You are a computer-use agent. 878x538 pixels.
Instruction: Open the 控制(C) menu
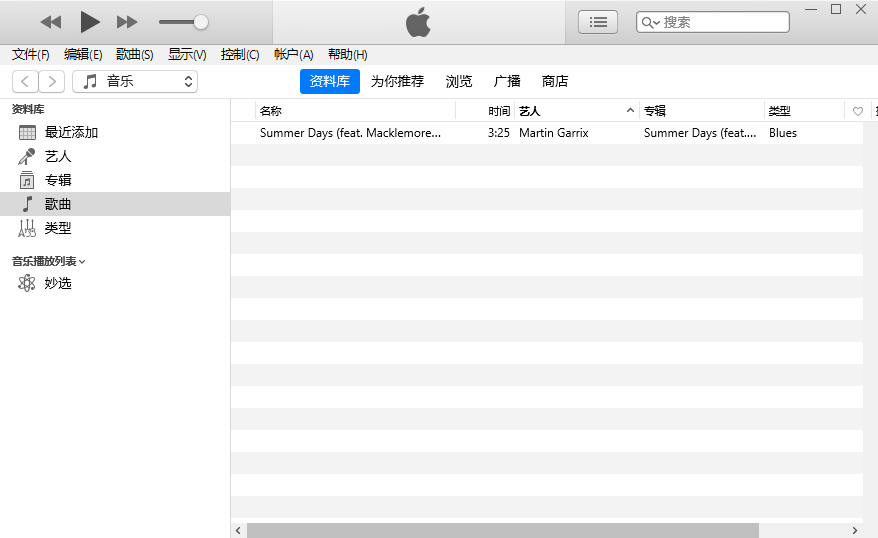click(240, 54)
